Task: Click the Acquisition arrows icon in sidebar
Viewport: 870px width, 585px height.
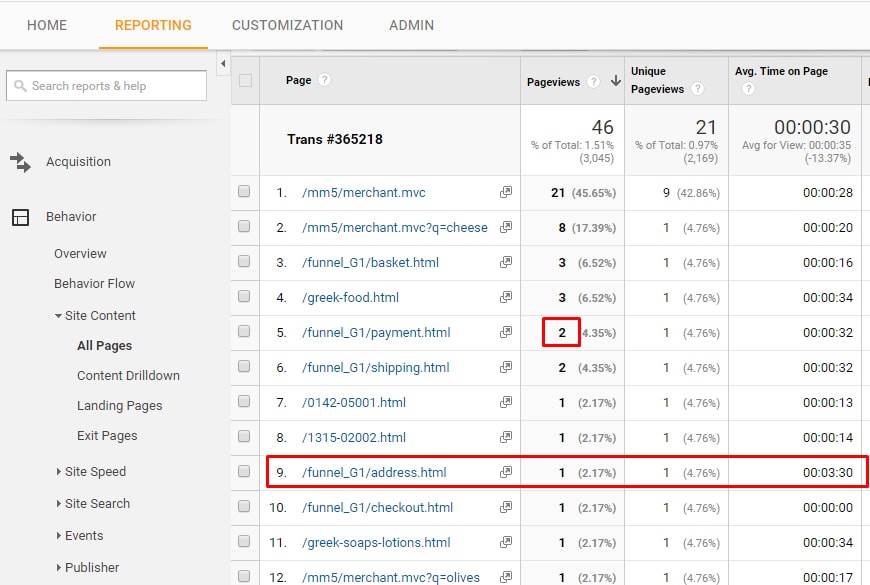Action: click(22, 161)
